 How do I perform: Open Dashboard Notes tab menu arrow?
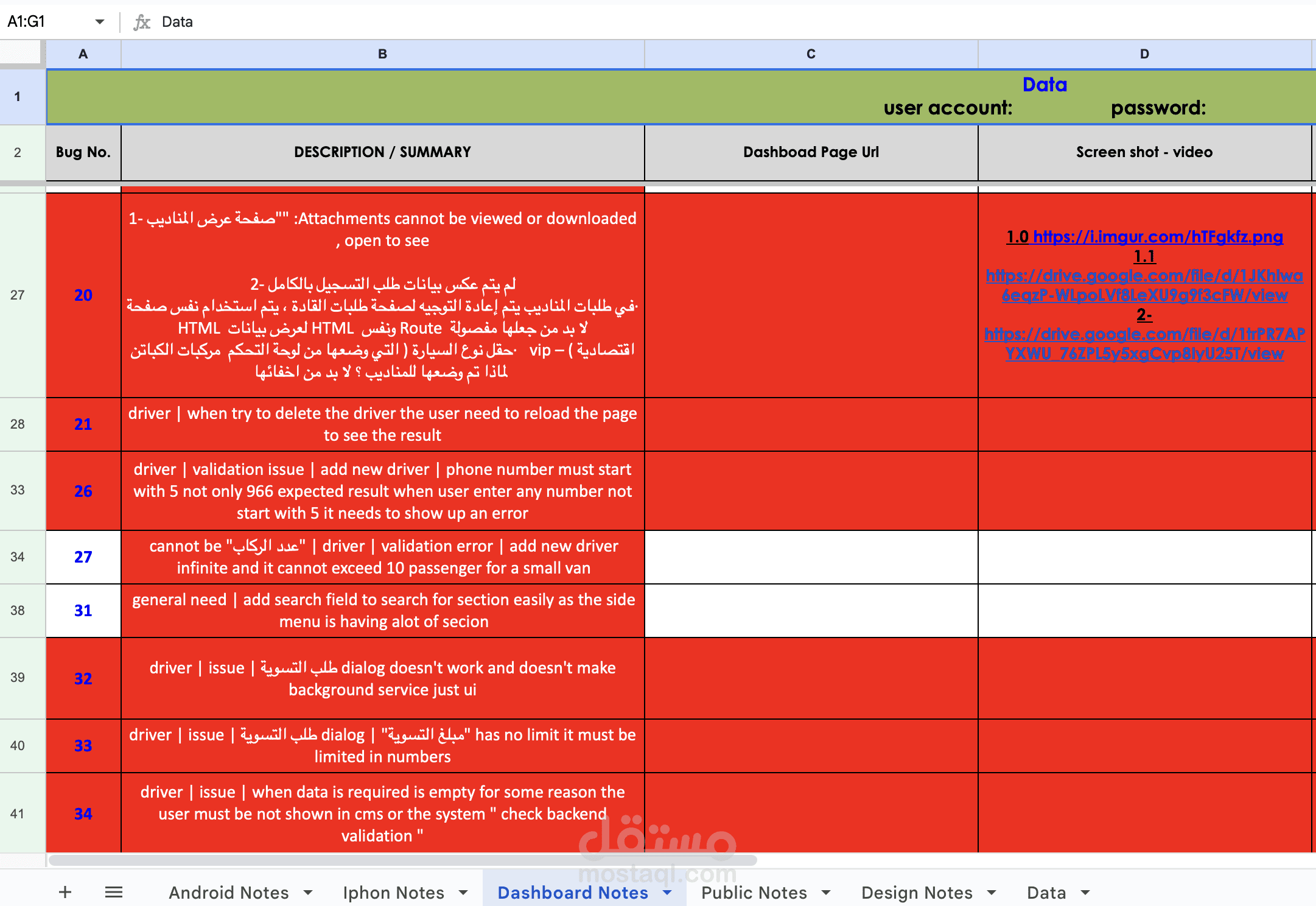[667, 893]
